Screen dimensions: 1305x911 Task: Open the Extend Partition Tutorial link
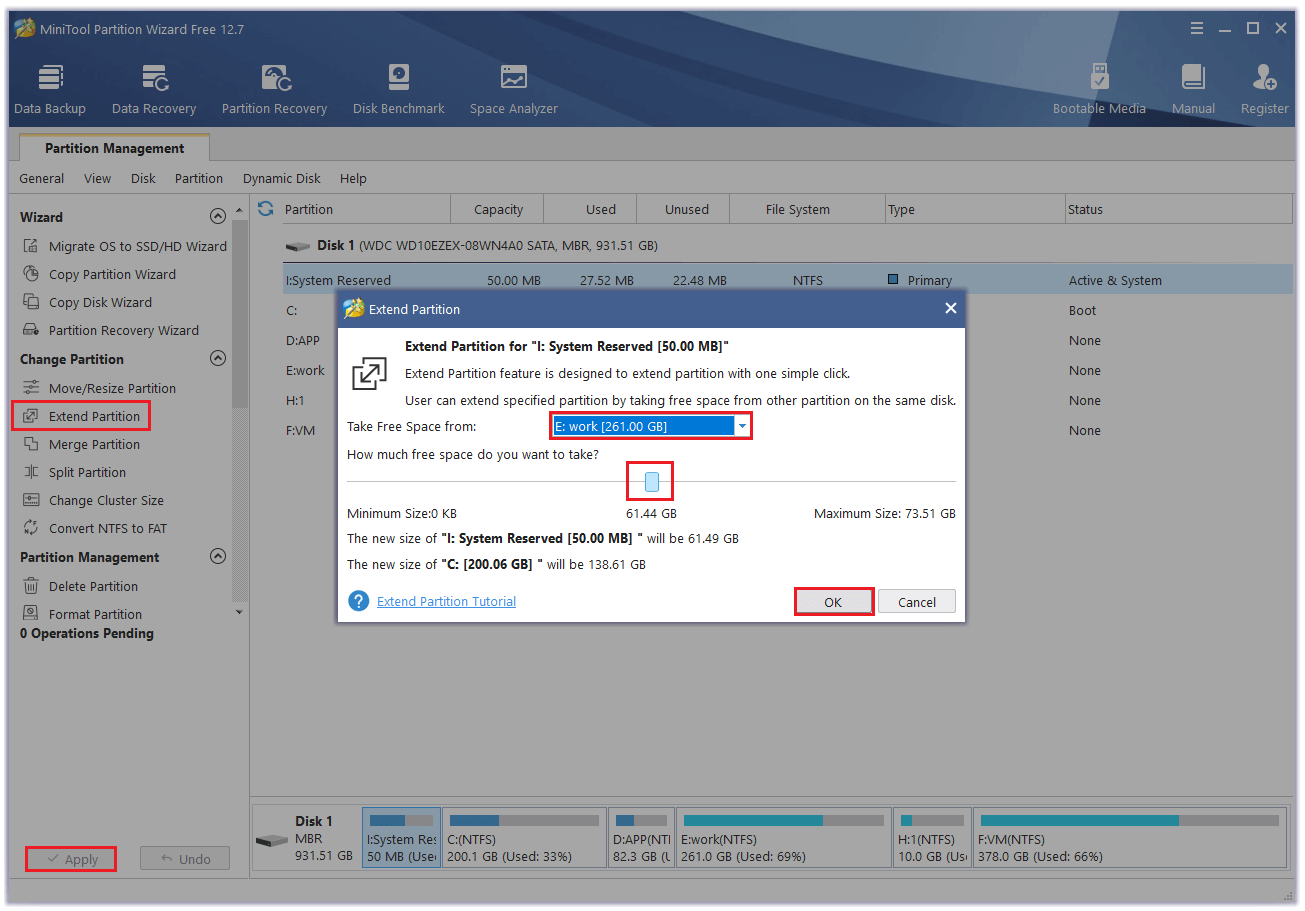446,601
